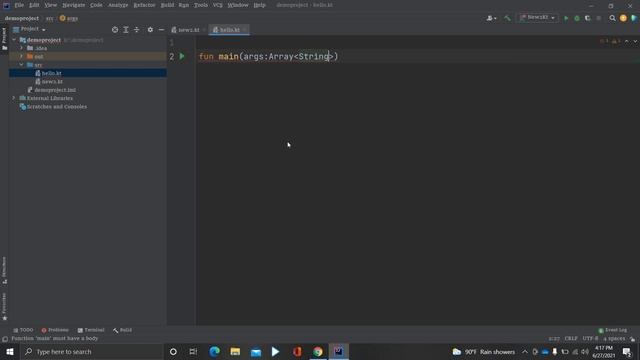Open the Structure tool window stripe
Image resolution: width=640 pixels, height=360 pixels.
[4, 270]
